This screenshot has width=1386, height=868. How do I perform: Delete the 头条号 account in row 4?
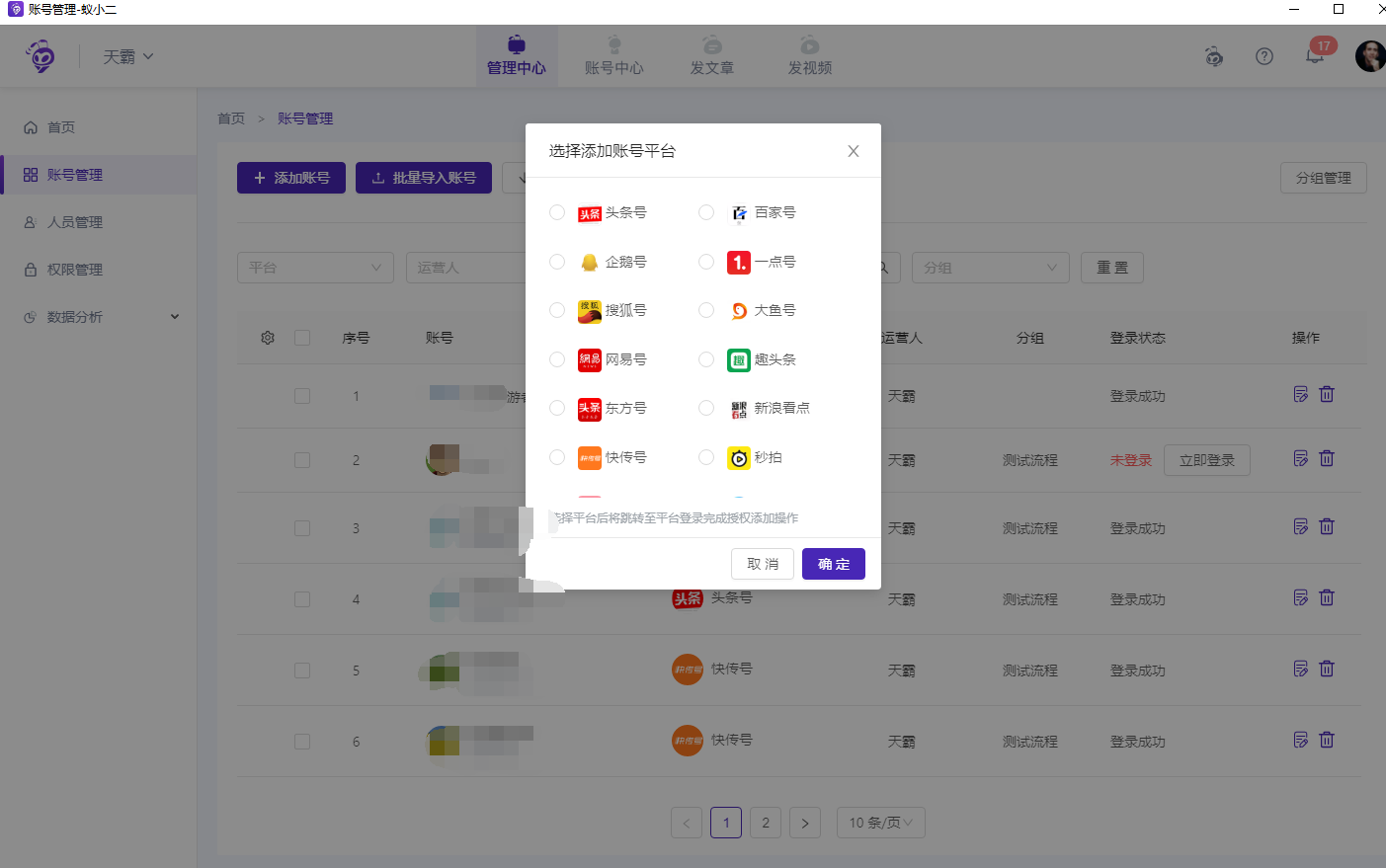point(1327,597)
